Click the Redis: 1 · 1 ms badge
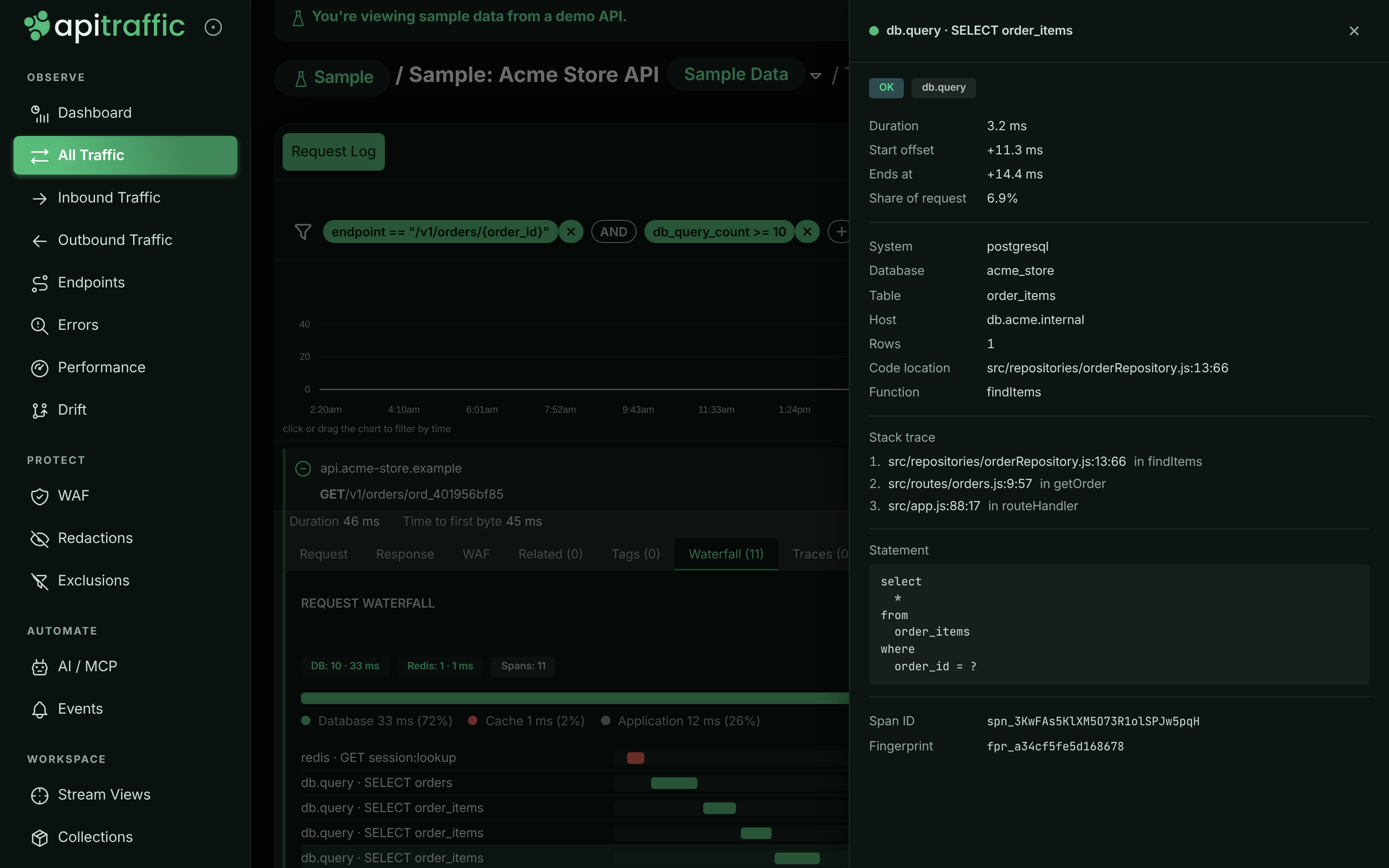The image size is (1389, 868). click(x=440, y=666)
